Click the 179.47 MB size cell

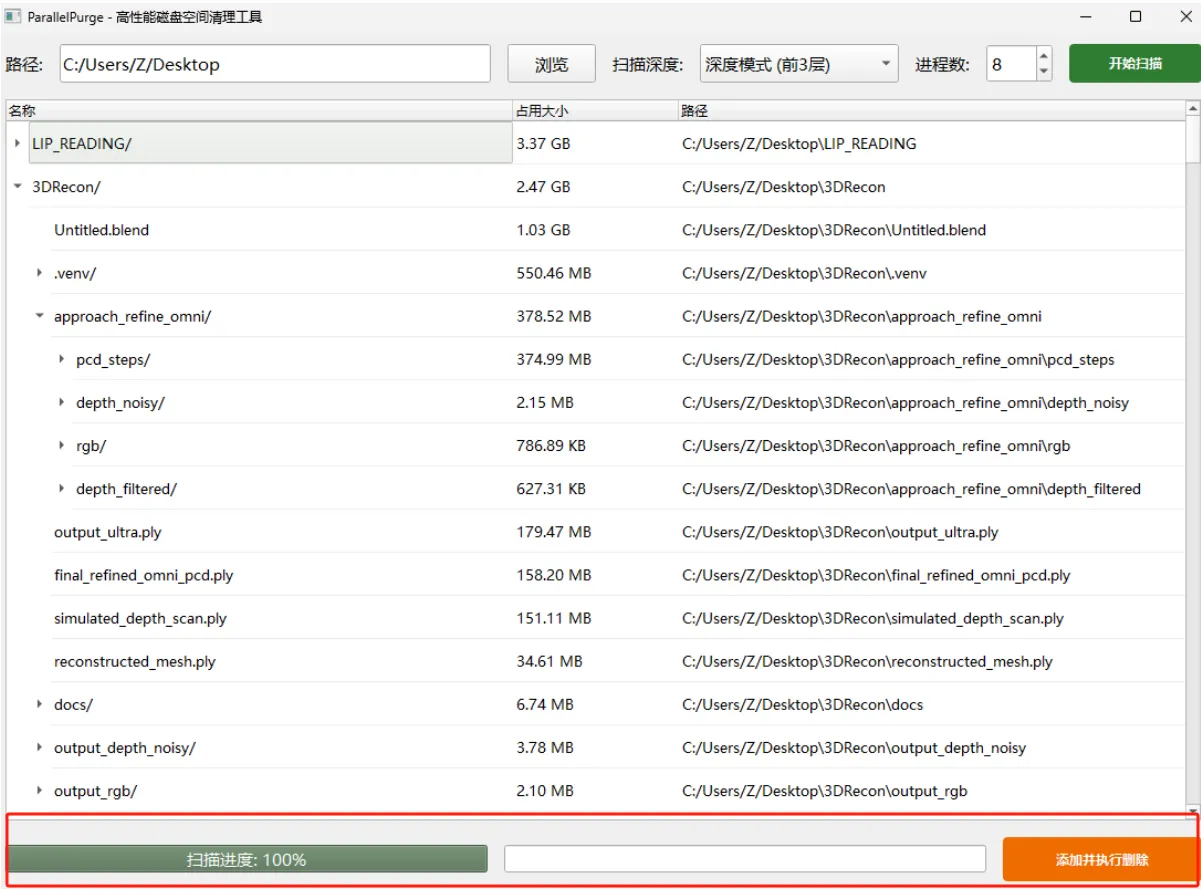(554, 532)
